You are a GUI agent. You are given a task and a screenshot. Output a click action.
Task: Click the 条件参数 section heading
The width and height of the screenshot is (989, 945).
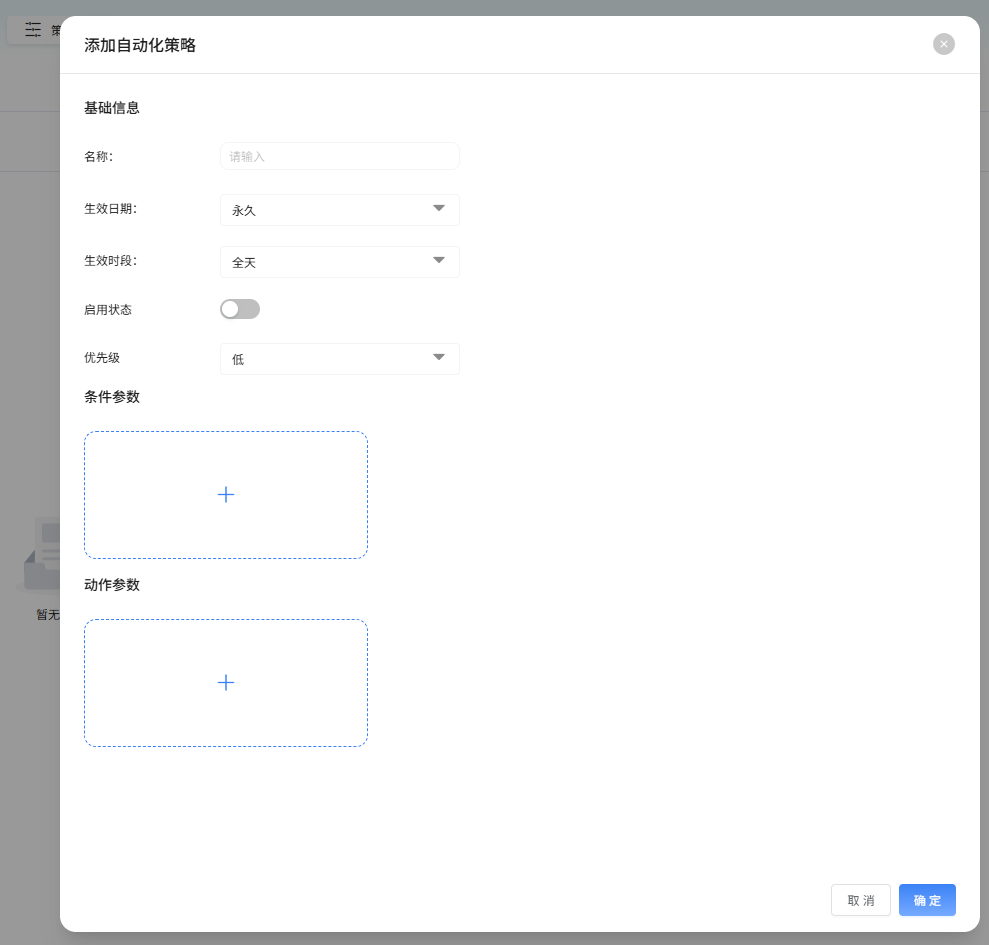(112, 397)
